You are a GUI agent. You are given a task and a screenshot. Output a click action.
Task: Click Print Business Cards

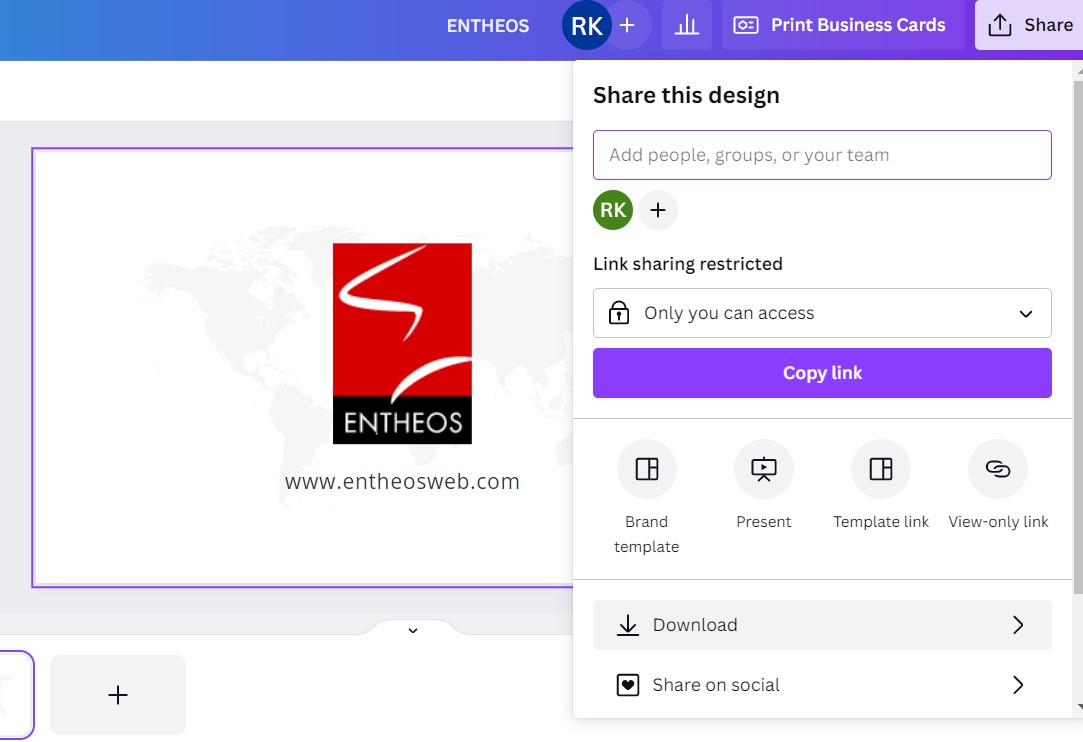(x=842, y=25)
